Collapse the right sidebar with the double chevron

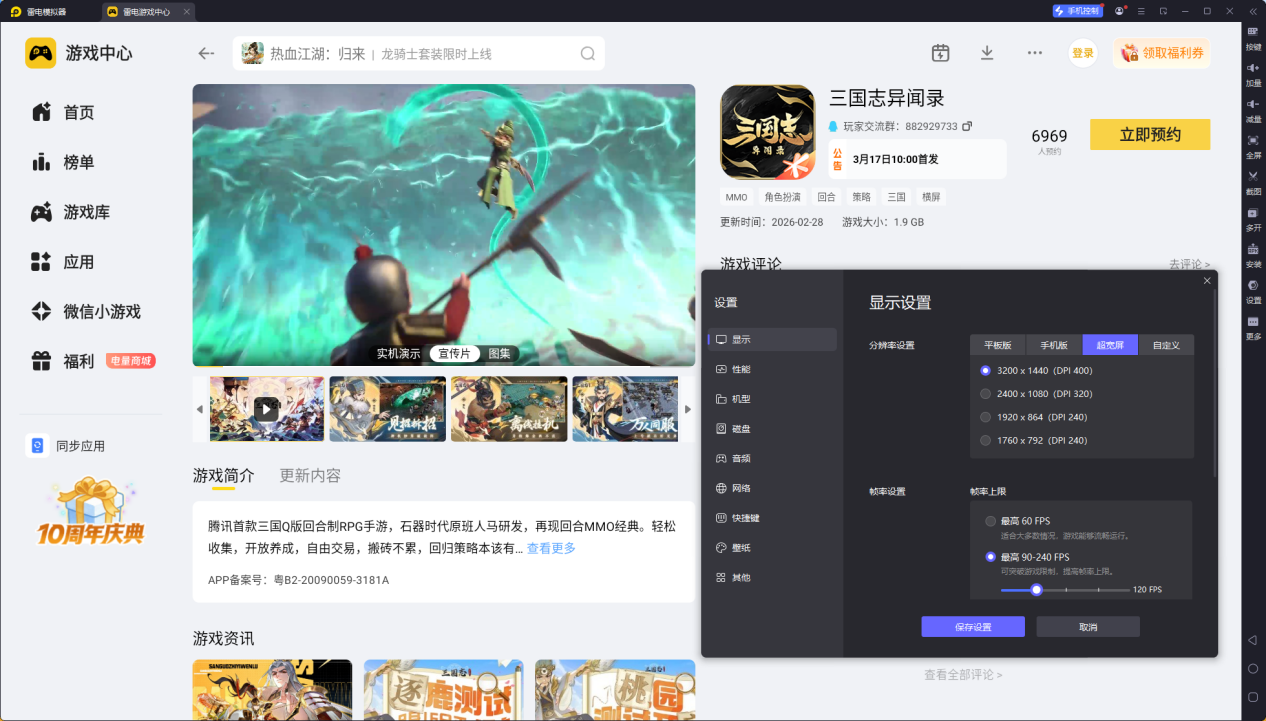click(1253, 11)
